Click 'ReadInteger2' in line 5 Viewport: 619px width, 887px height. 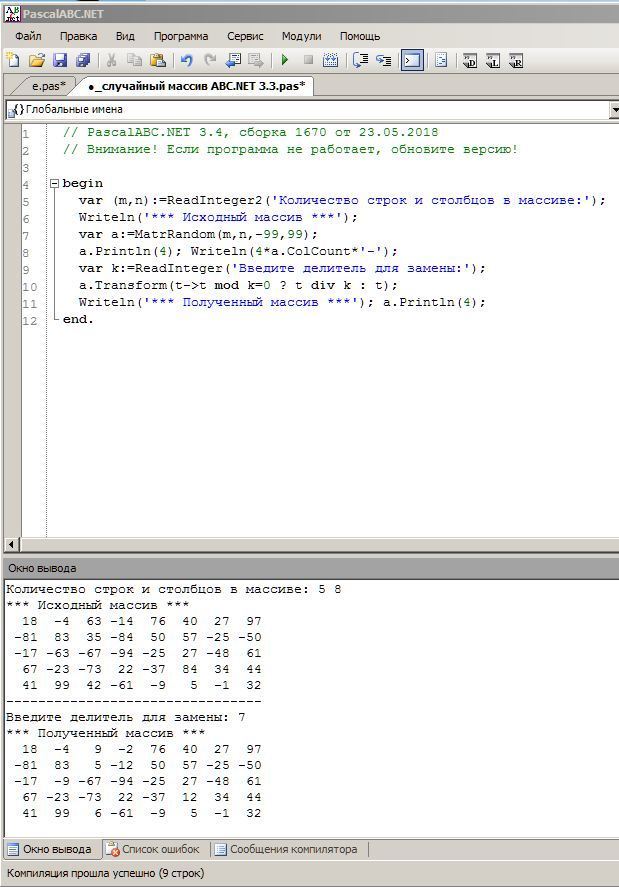[214, 200]
